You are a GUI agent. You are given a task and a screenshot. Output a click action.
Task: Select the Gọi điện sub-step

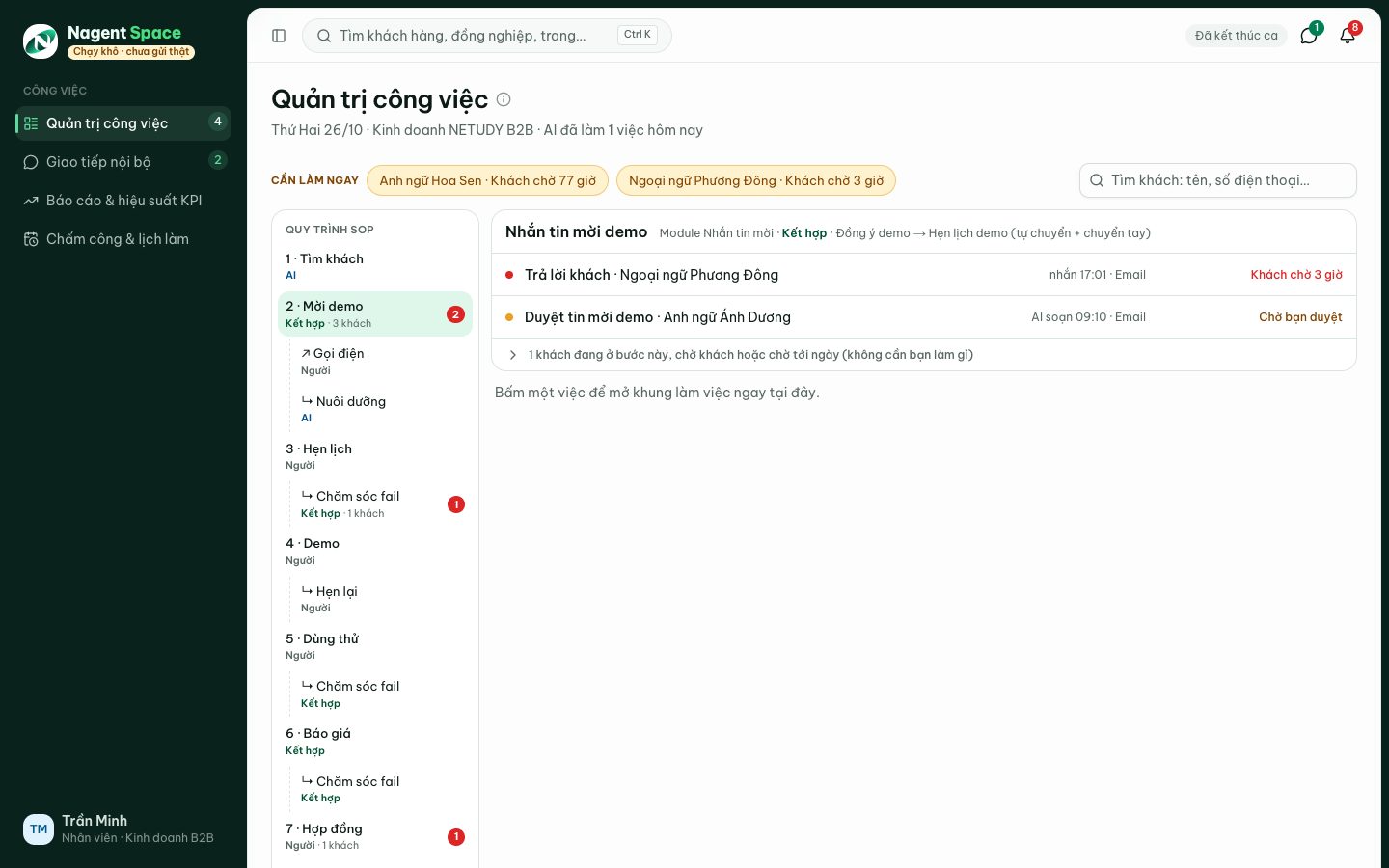pyautogui.click(x=383, y=362)
